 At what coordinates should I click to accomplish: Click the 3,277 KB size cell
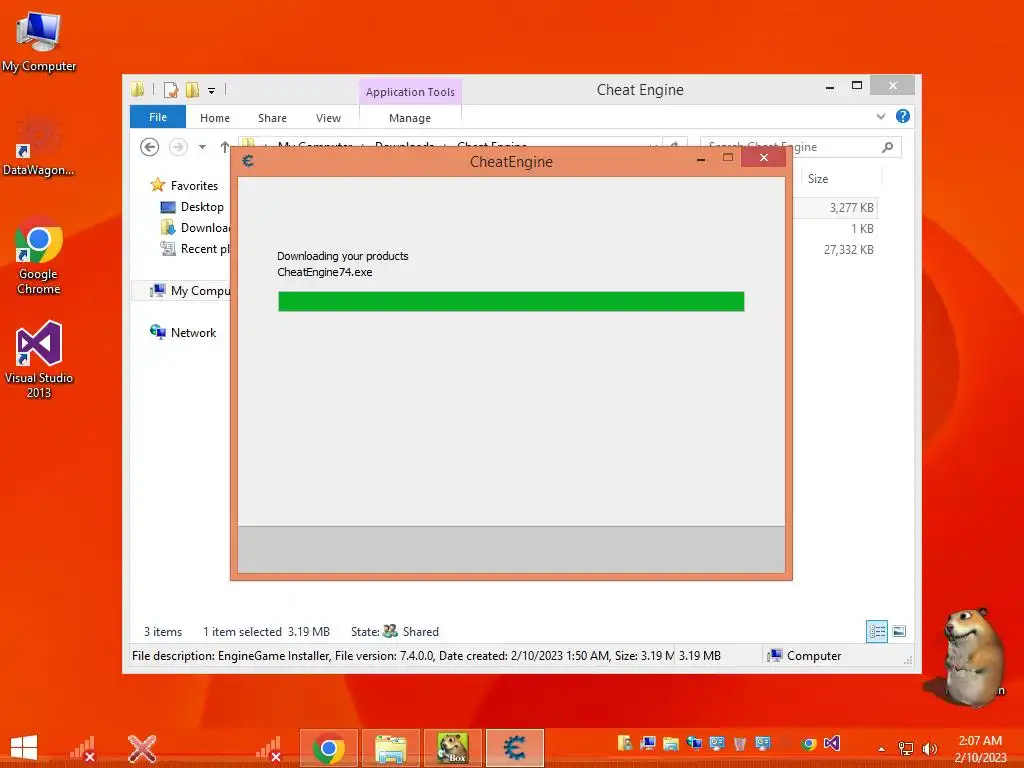(x=852, y=208)
